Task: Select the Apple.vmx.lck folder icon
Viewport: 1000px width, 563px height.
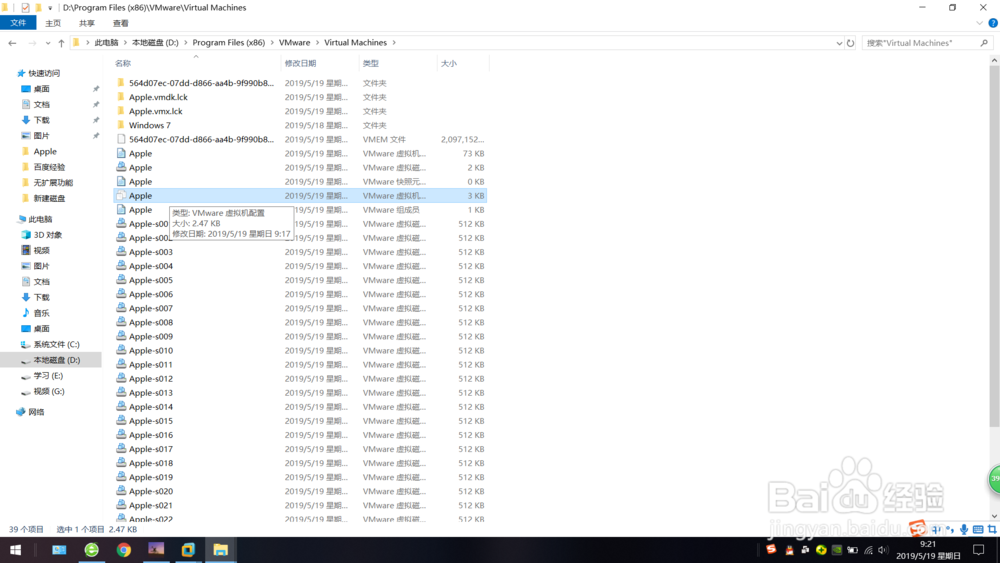Action: click(x=121, y=111)
